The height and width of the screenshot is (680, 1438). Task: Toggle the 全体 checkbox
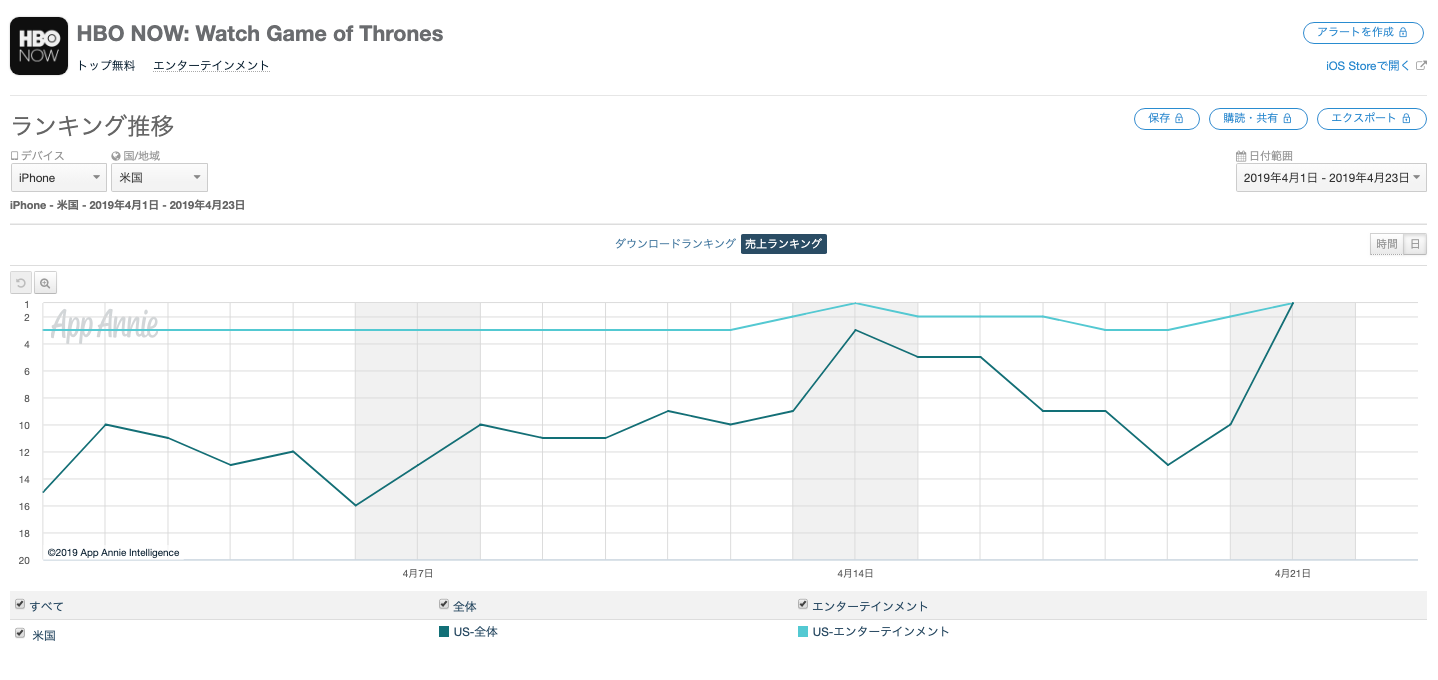click(444, 604)
